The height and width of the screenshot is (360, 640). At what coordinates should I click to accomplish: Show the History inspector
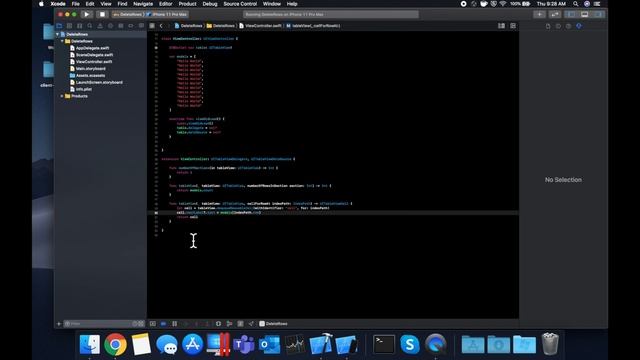[558, 26]
